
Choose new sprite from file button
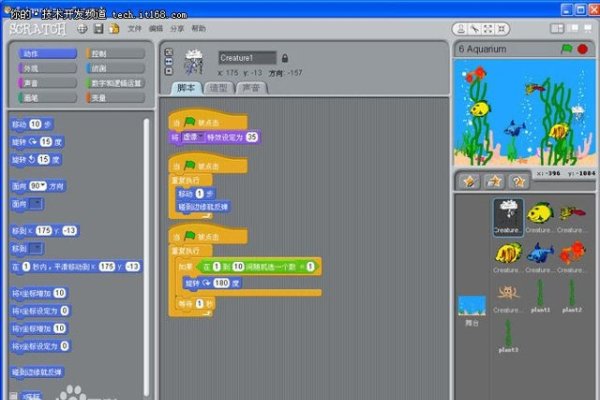(x=493, y=181)
